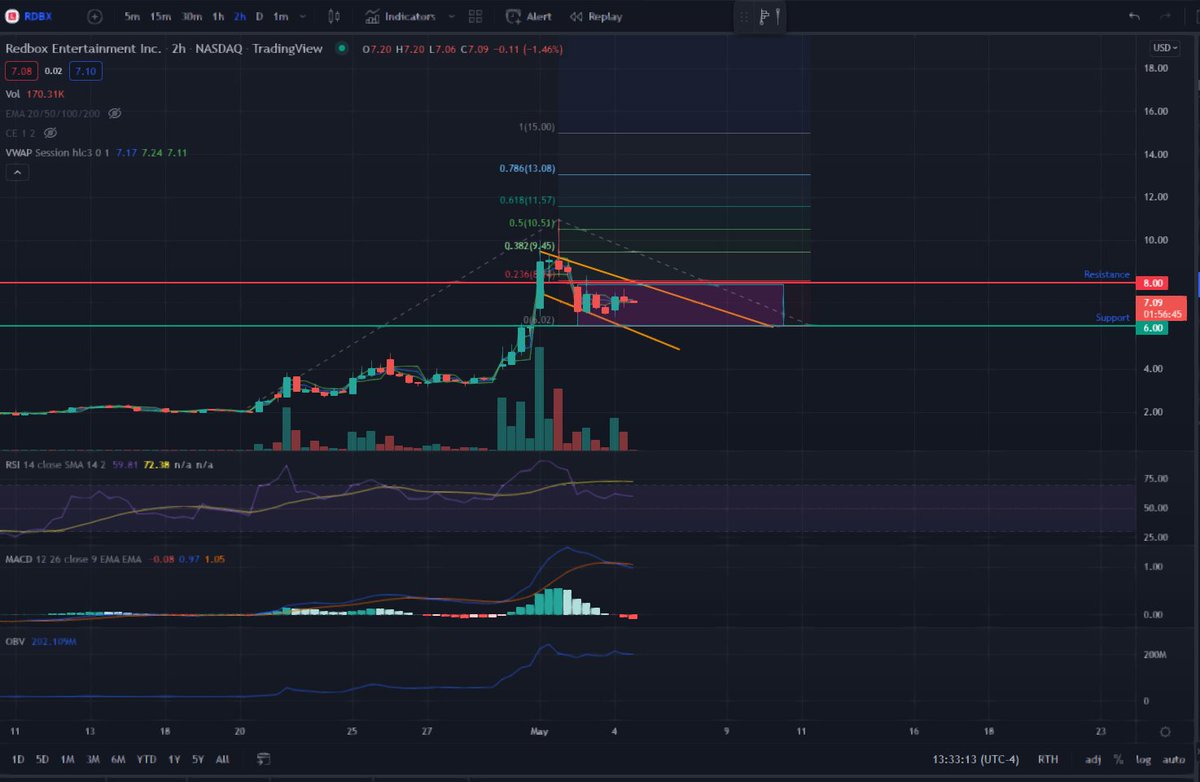Select the 1m timeframe in the top bar
The image size is (1200, 782).
coord(280,16)
